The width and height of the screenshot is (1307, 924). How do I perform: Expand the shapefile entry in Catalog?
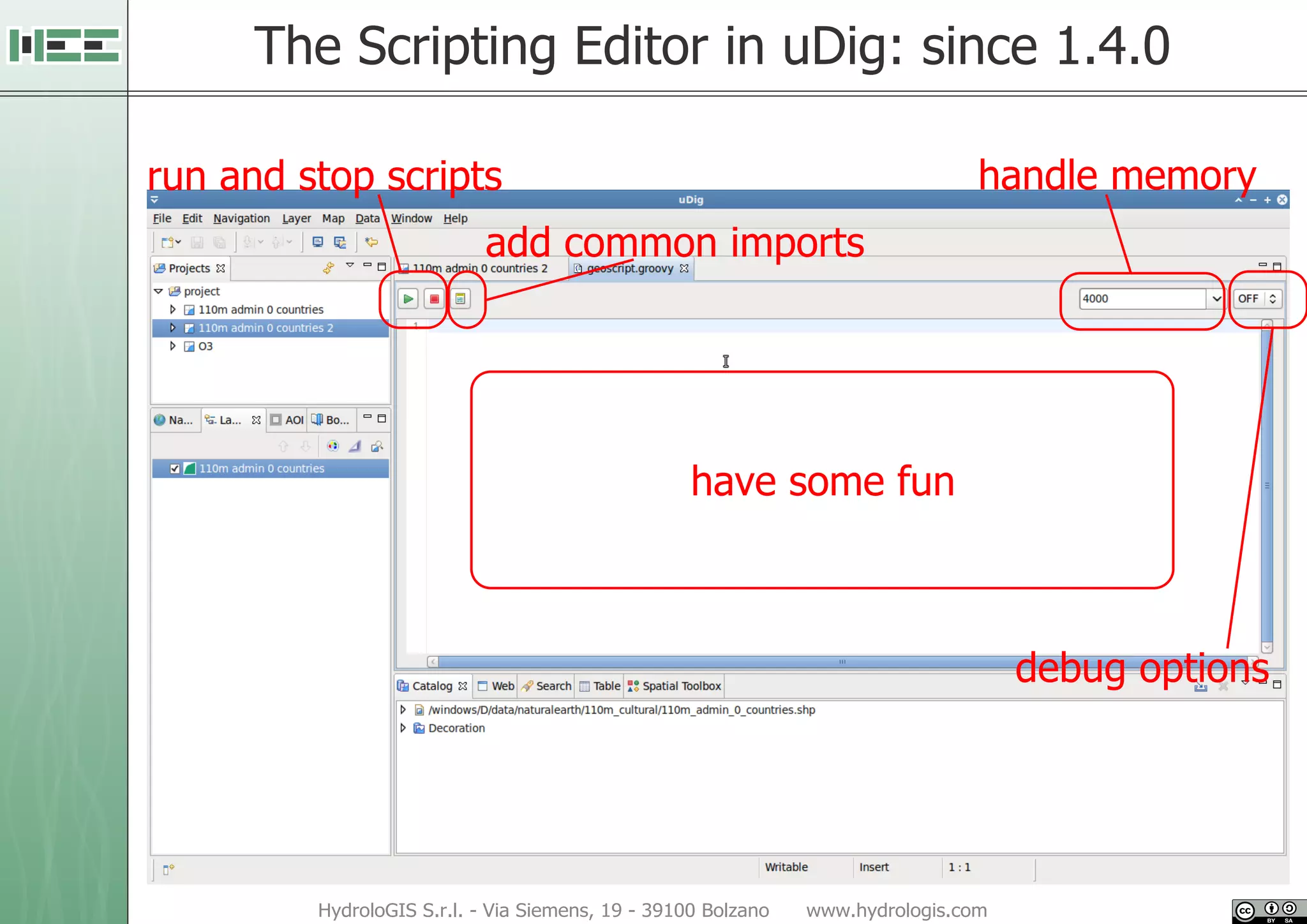tap(403, 710)
